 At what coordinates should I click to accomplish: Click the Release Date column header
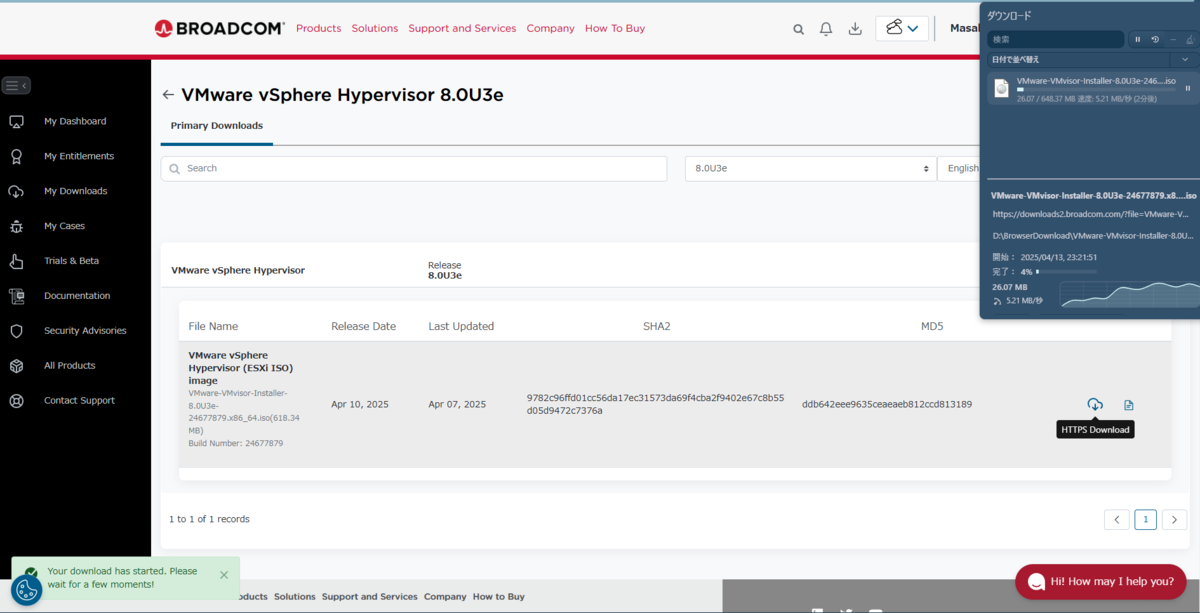(x=364, y=326)
